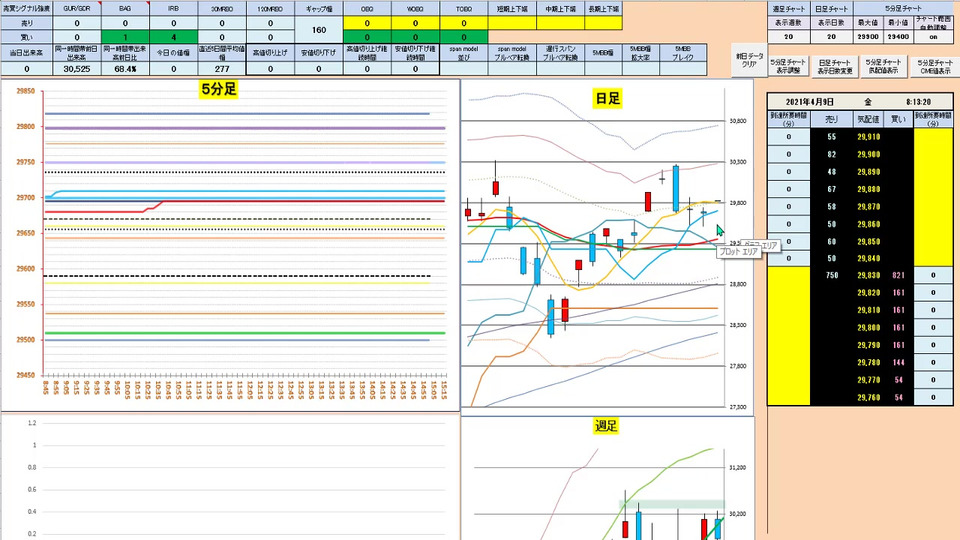Select the 277 average range cell

click(x=222, y=69)
